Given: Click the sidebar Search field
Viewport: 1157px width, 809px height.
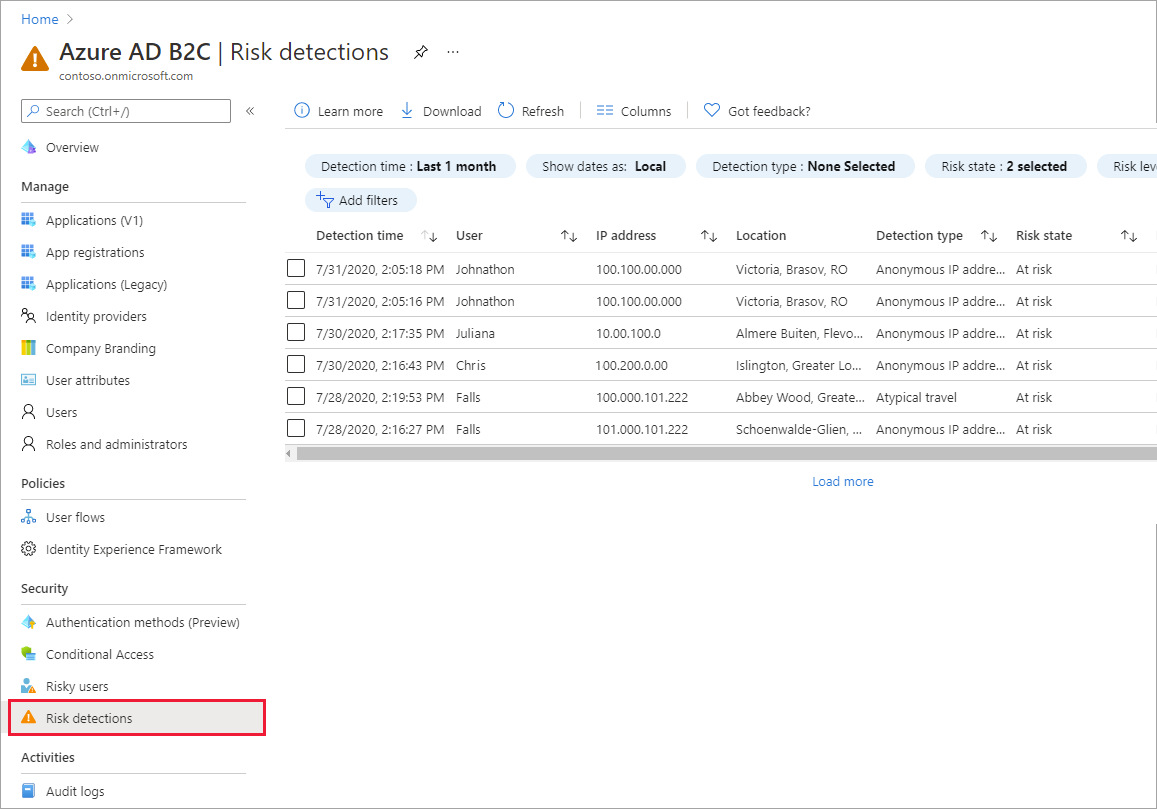Looking at the screenshot, I should [125, 110].
